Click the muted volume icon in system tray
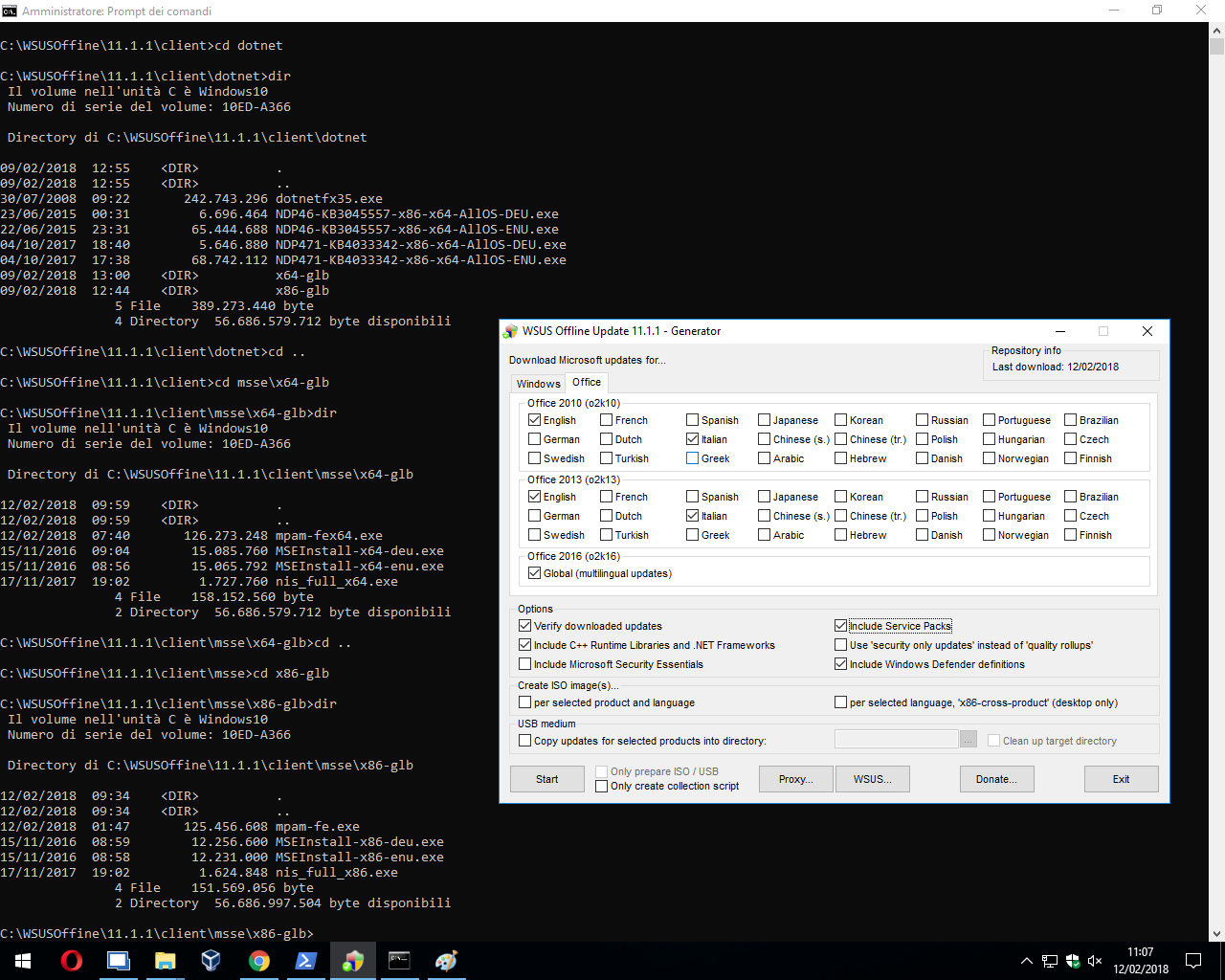This screenshot has height=980, width=1225. (x=1095, y=961)
